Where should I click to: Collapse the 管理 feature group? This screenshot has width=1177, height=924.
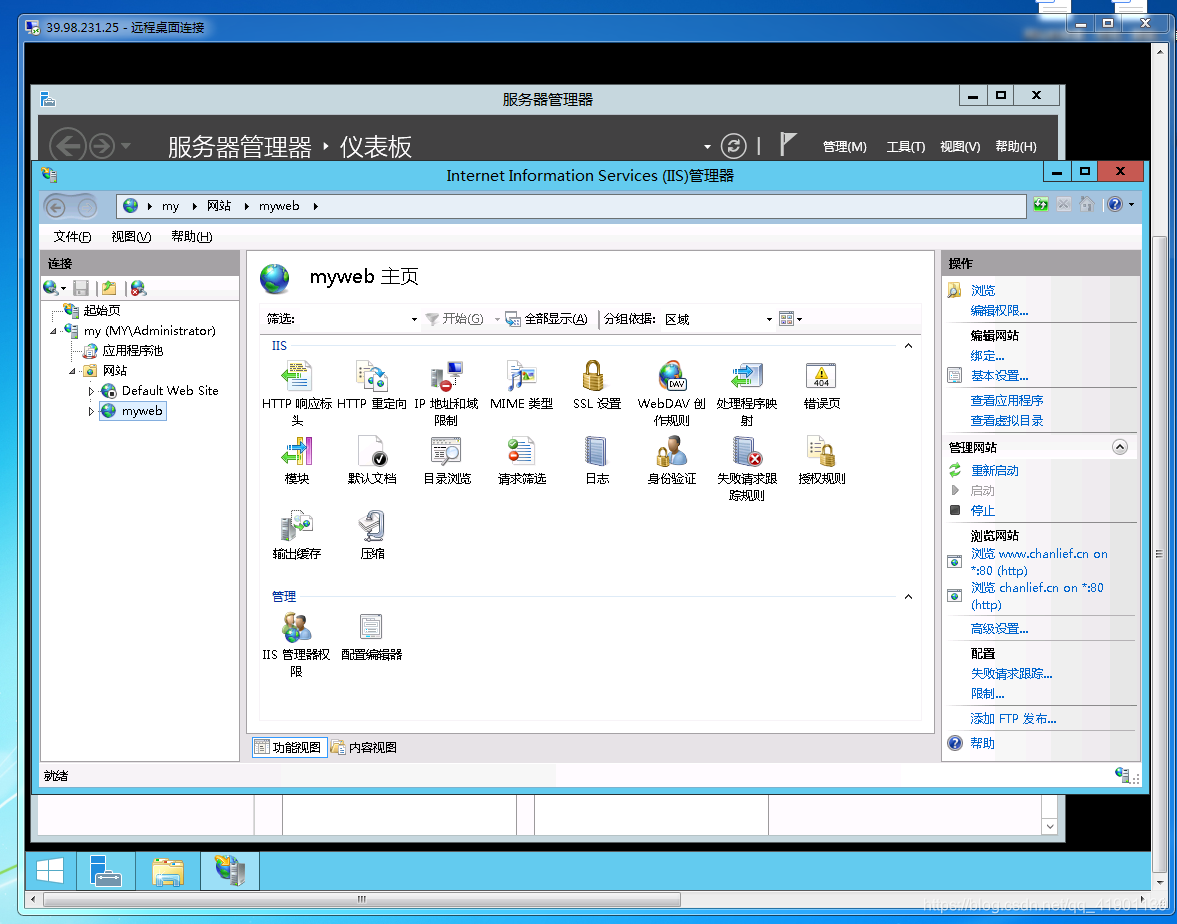point(908,597)
